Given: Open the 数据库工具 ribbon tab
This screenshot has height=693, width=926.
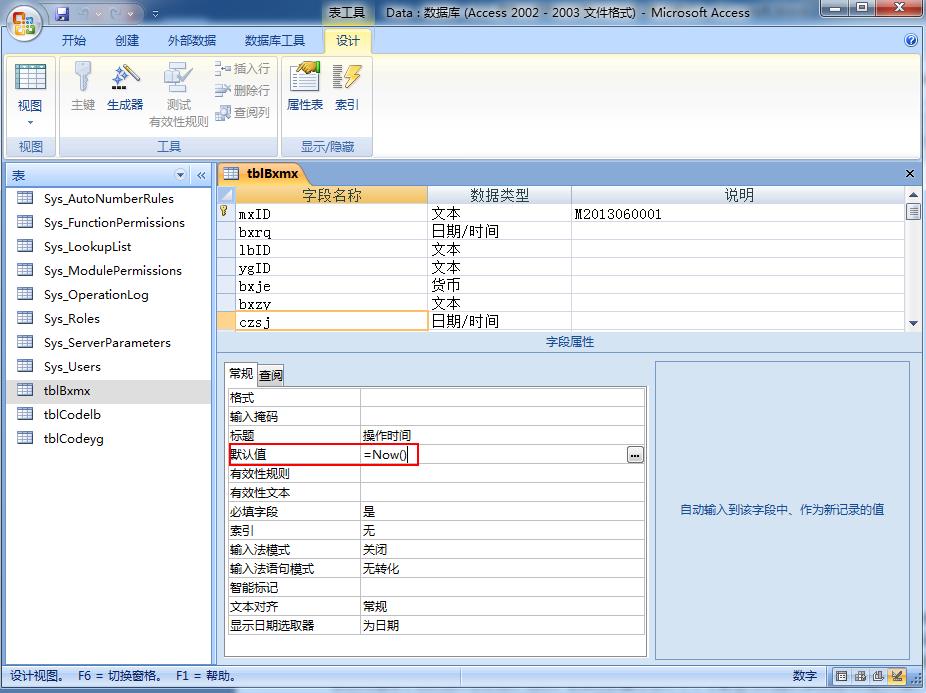Looking at the screenshot, I should [x=275, y=40].
